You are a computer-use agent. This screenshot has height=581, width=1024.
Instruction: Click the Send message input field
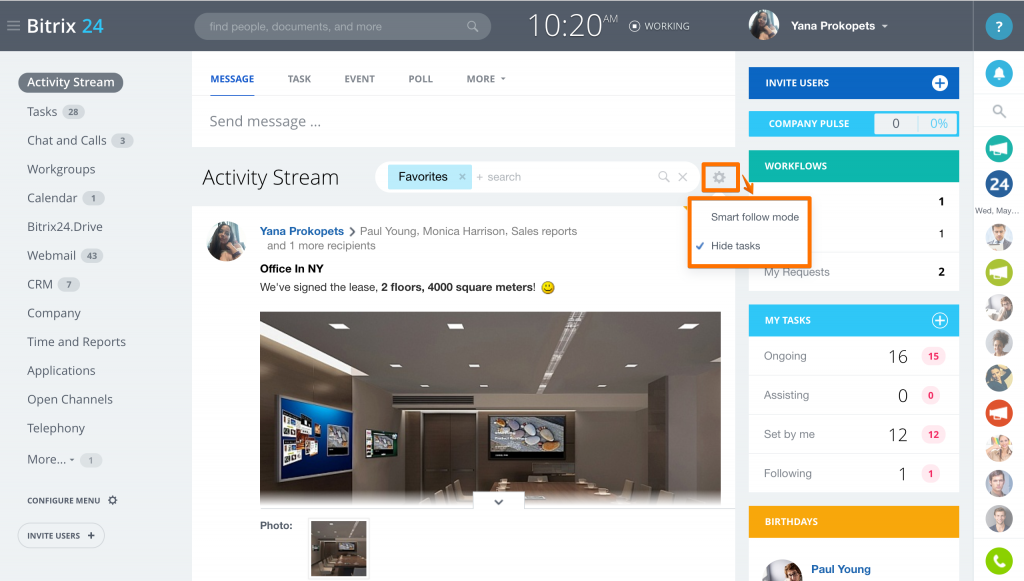coord(463,121)
